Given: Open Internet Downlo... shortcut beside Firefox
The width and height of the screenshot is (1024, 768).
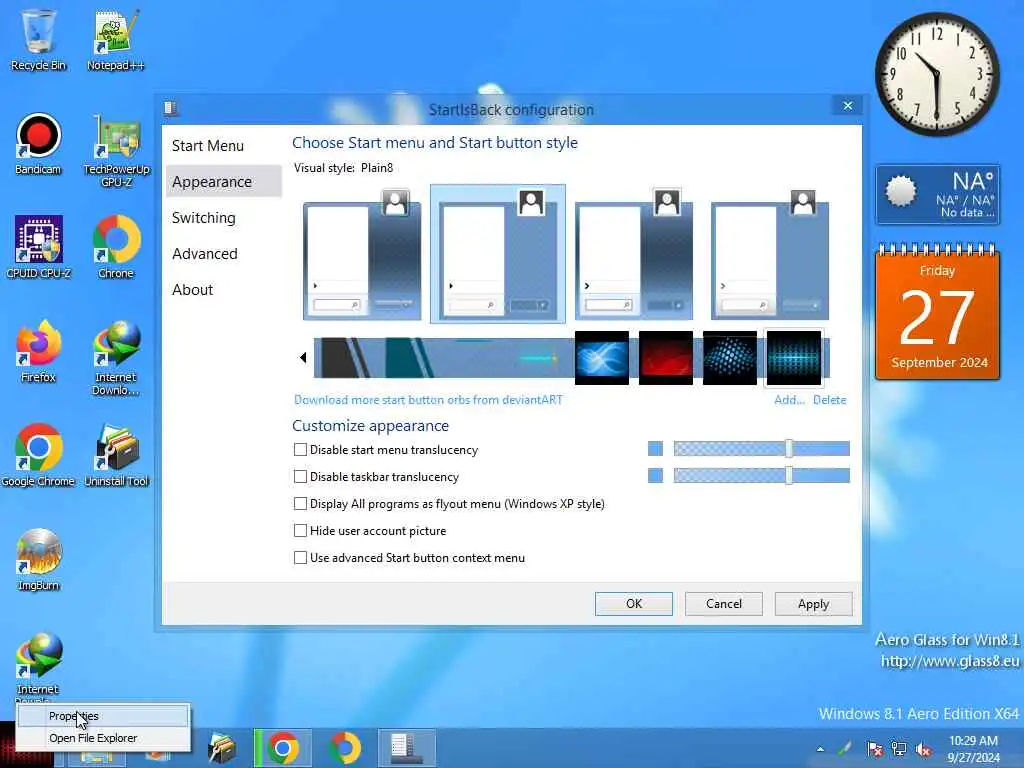Looking at the screenshot, I should [x=116, y=357].
